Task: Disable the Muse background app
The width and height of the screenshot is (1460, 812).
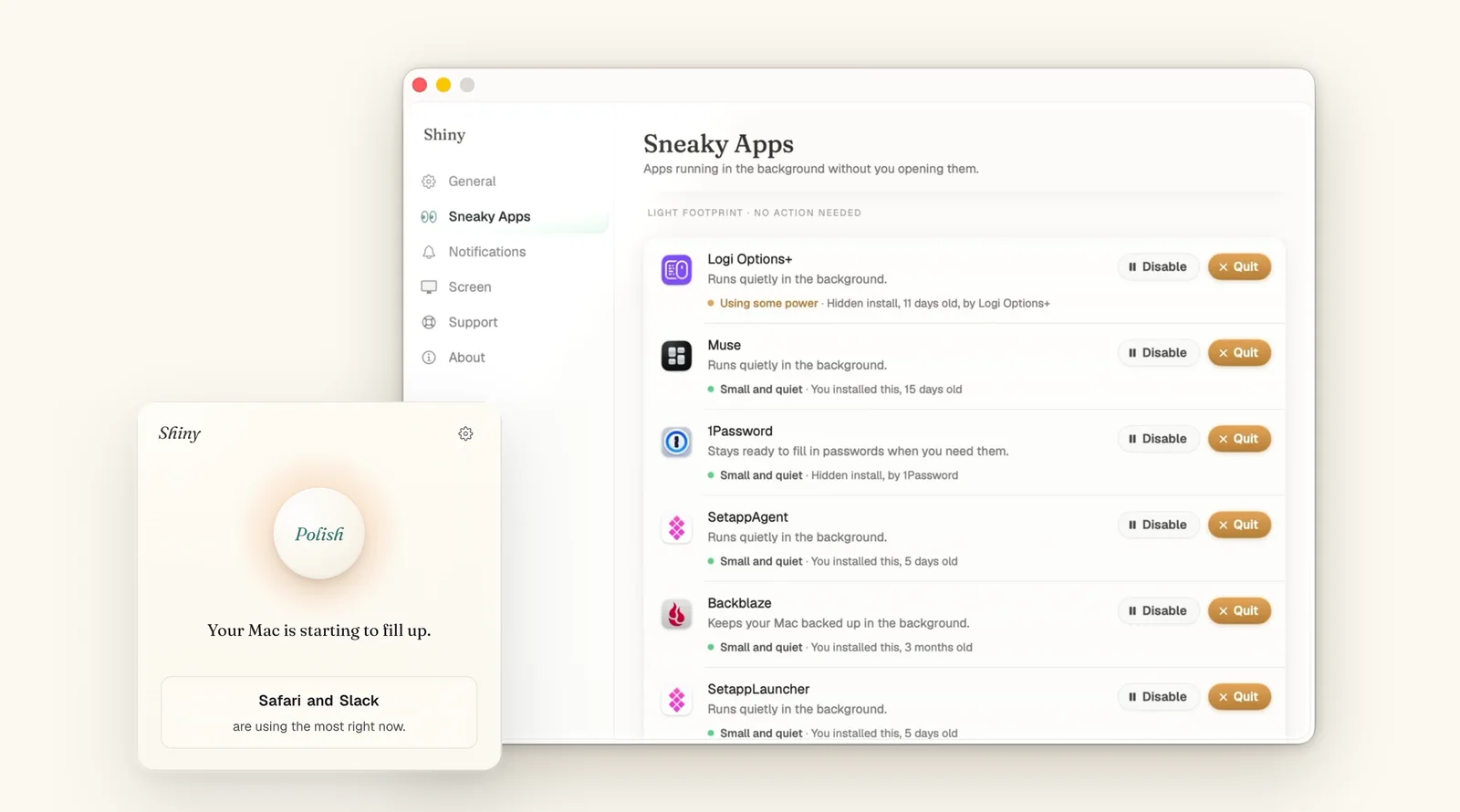Action: click(1158, 353)
